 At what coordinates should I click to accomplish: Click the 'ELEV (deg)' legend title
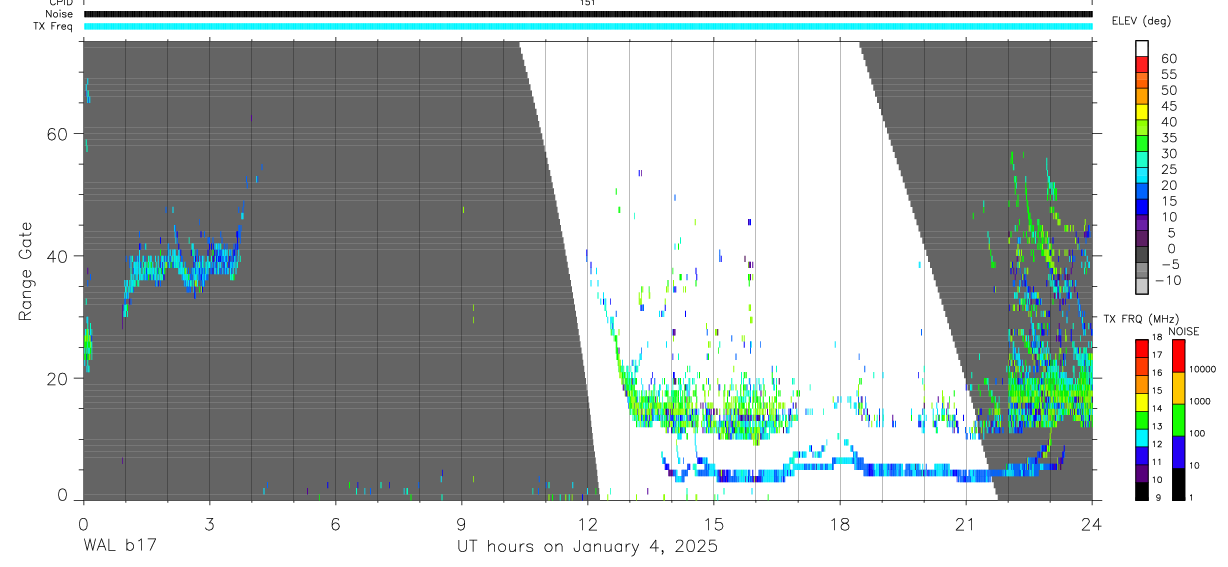1142,21
